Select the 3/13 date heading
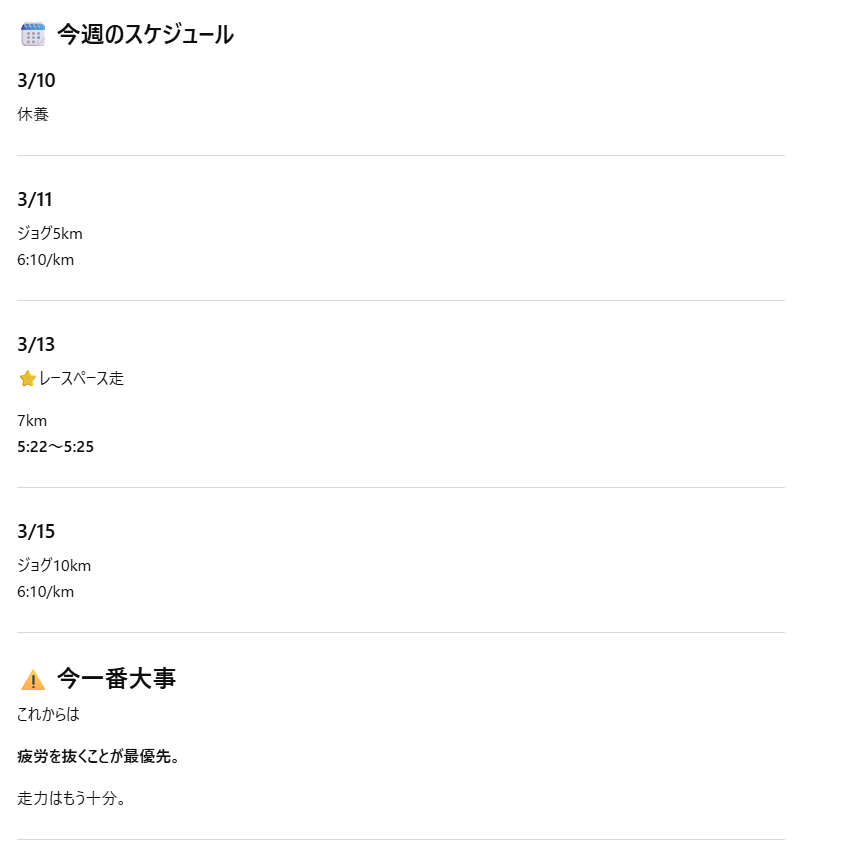The height and width of the screenshot is (841, 849). pyautogui.click(x=36, y=345)
